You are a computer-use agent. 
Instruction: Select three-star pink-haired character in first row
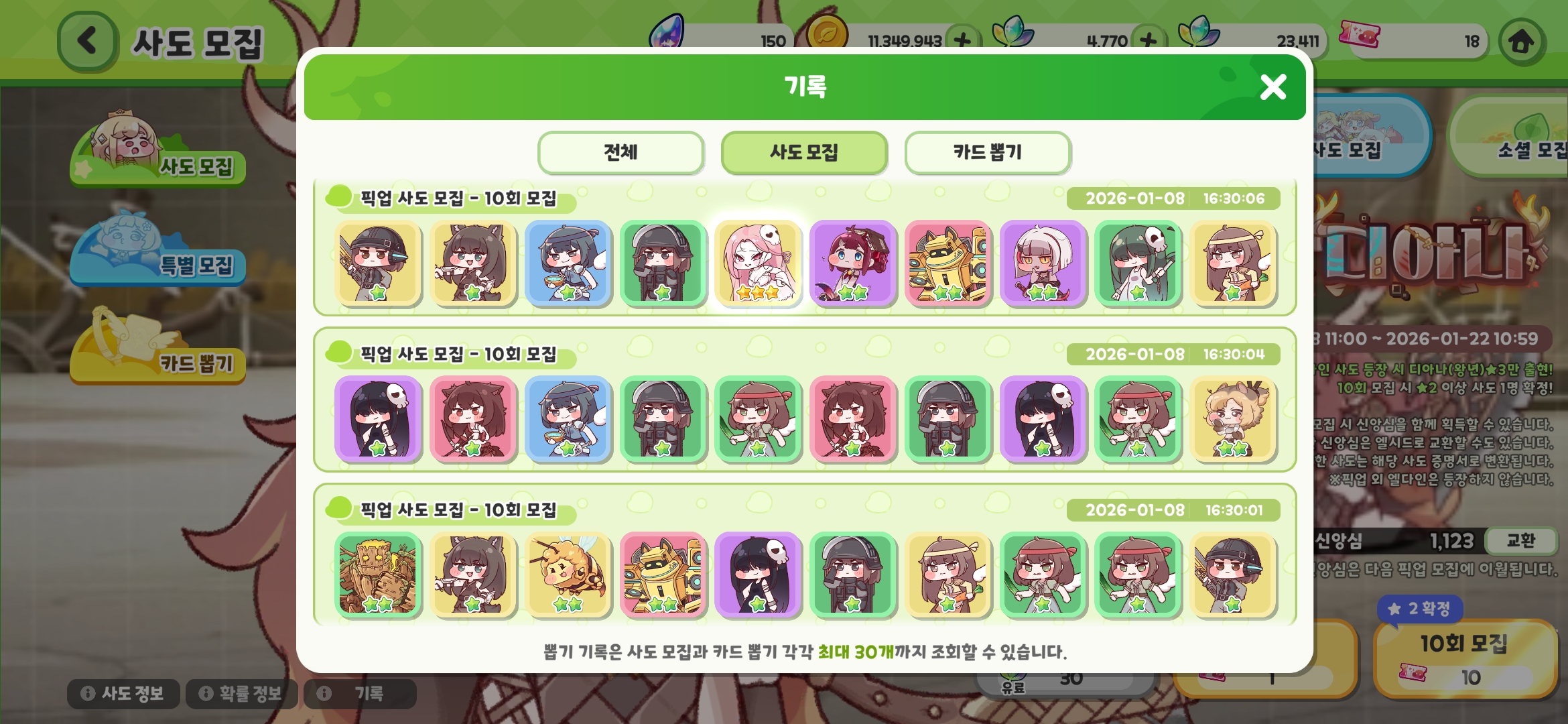(758, 263)
